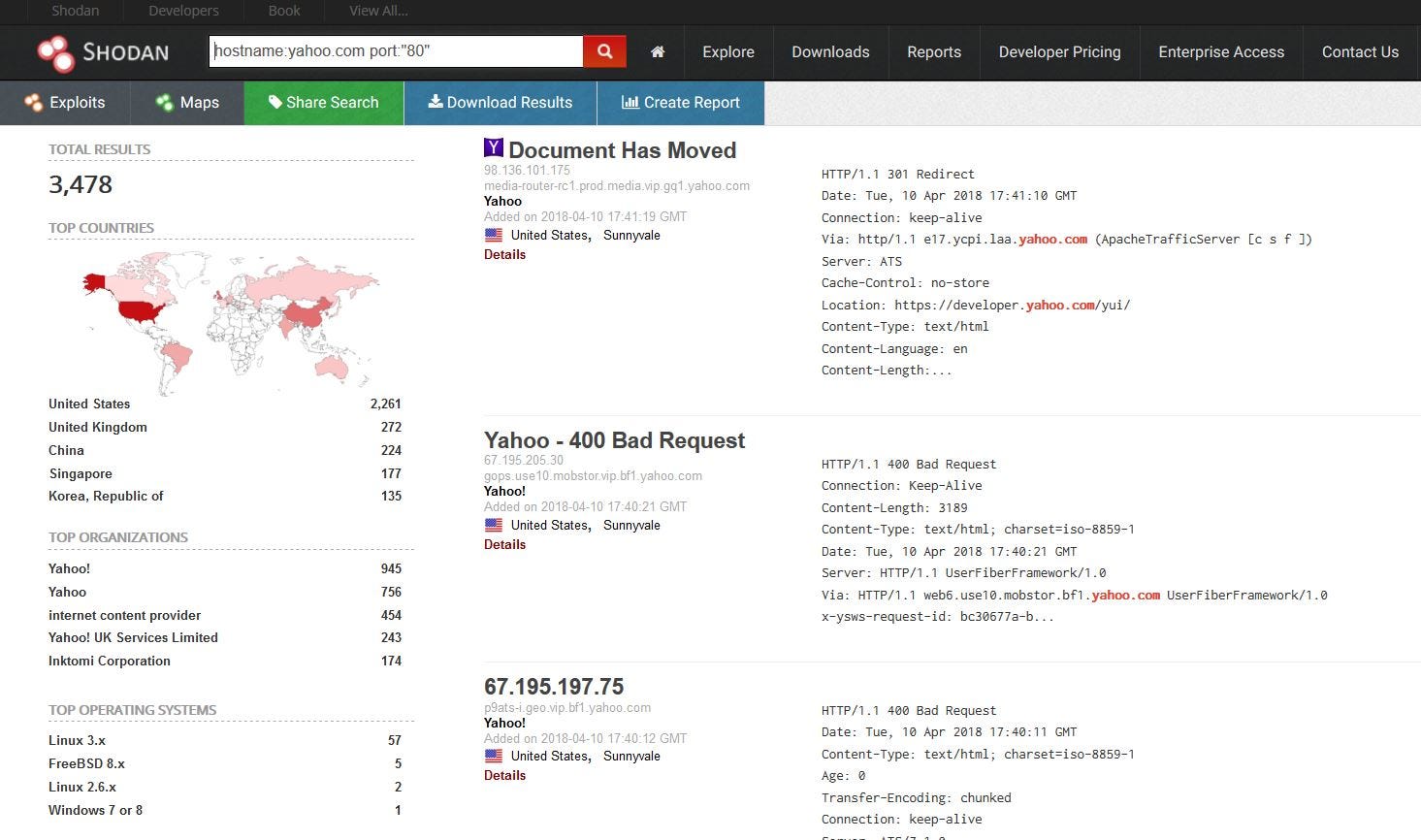The height and width of the screenshot is (840, 1421).
Task: Open View All... in top bar
Action: [378, 11]
